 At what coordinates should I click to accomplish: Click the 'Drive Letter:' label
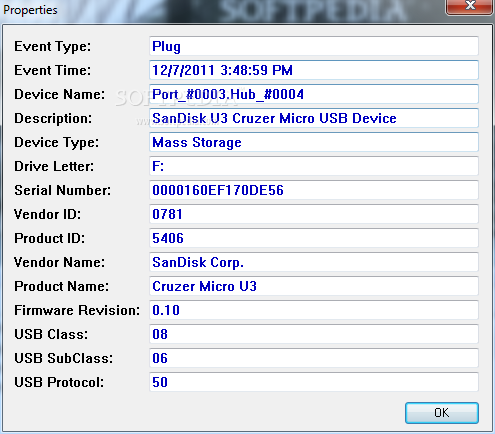[x=54, y=166]
